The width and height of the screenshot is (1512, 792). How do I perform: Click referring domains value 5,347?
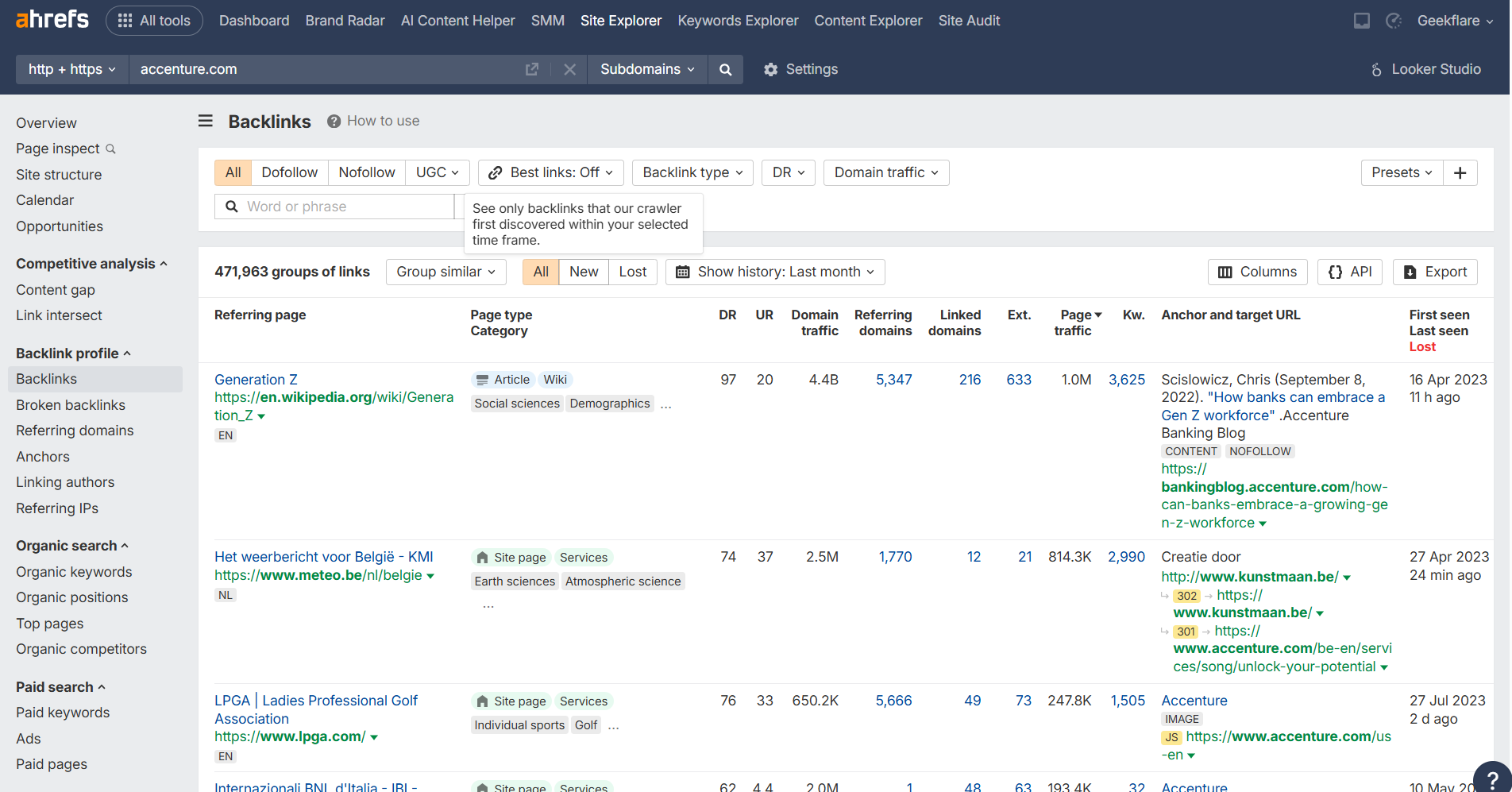pos(894,380)
